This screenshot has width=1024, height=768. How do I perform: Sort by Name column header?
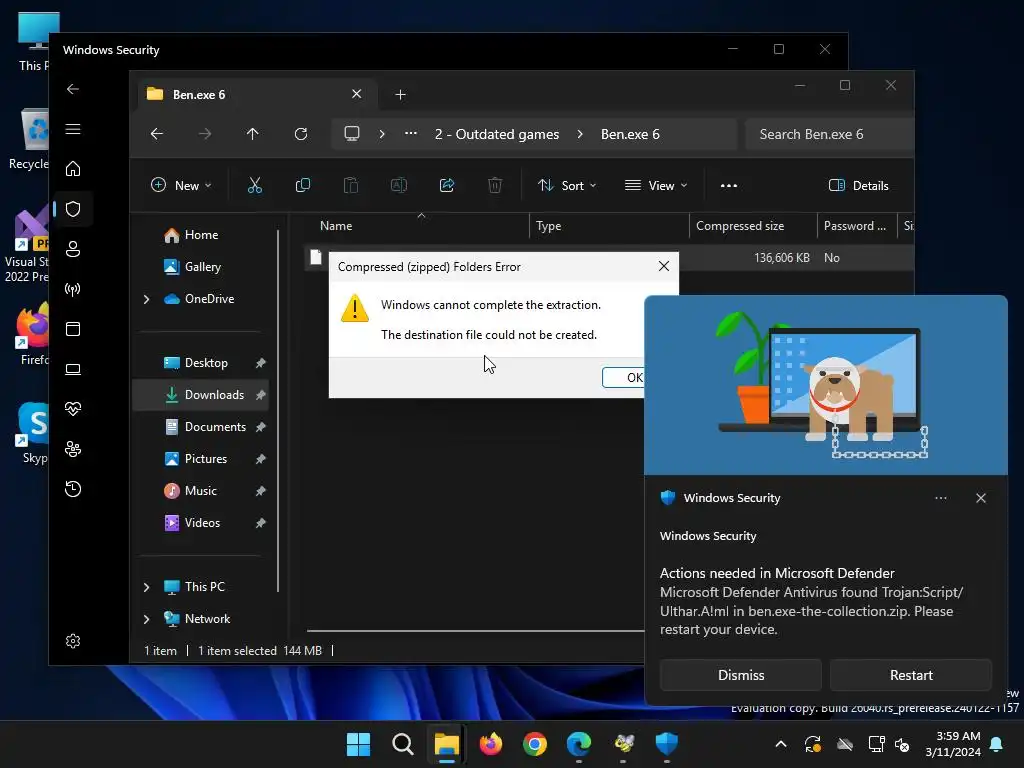point(418,226)
